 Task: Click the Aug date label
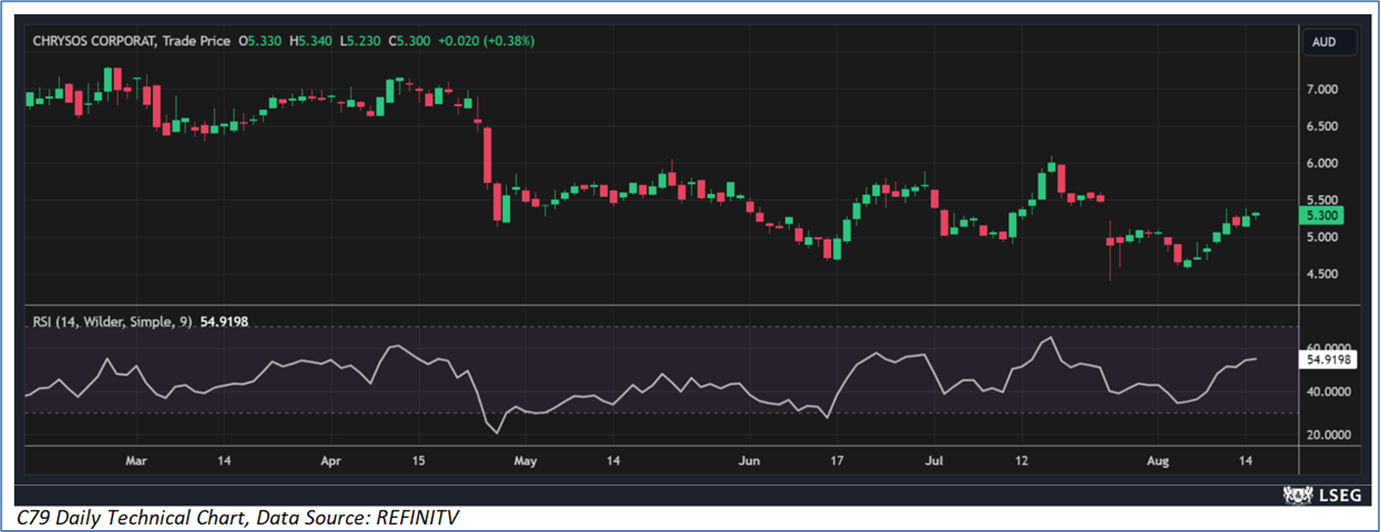(1157, 461)
